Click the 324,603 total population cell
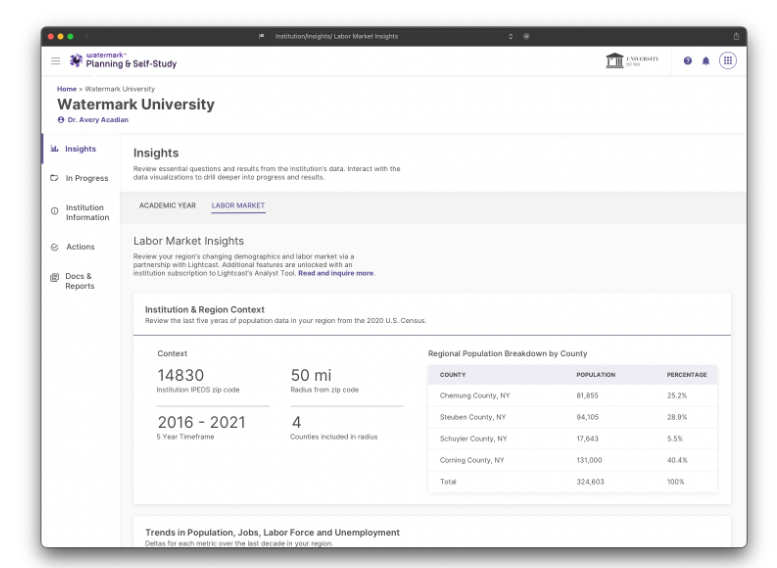The height and width of the screenshot is (568, 777). [590, 482]
